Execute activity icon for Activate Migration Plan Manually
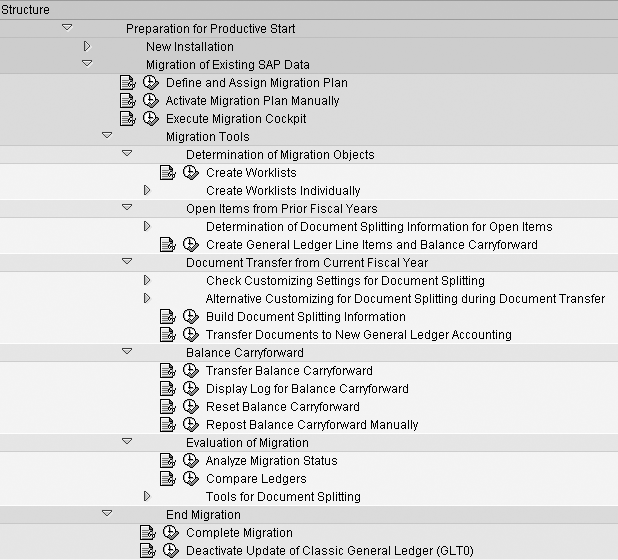Image resolution: width=618 pixels, height=560 pixels. [151, 100]
